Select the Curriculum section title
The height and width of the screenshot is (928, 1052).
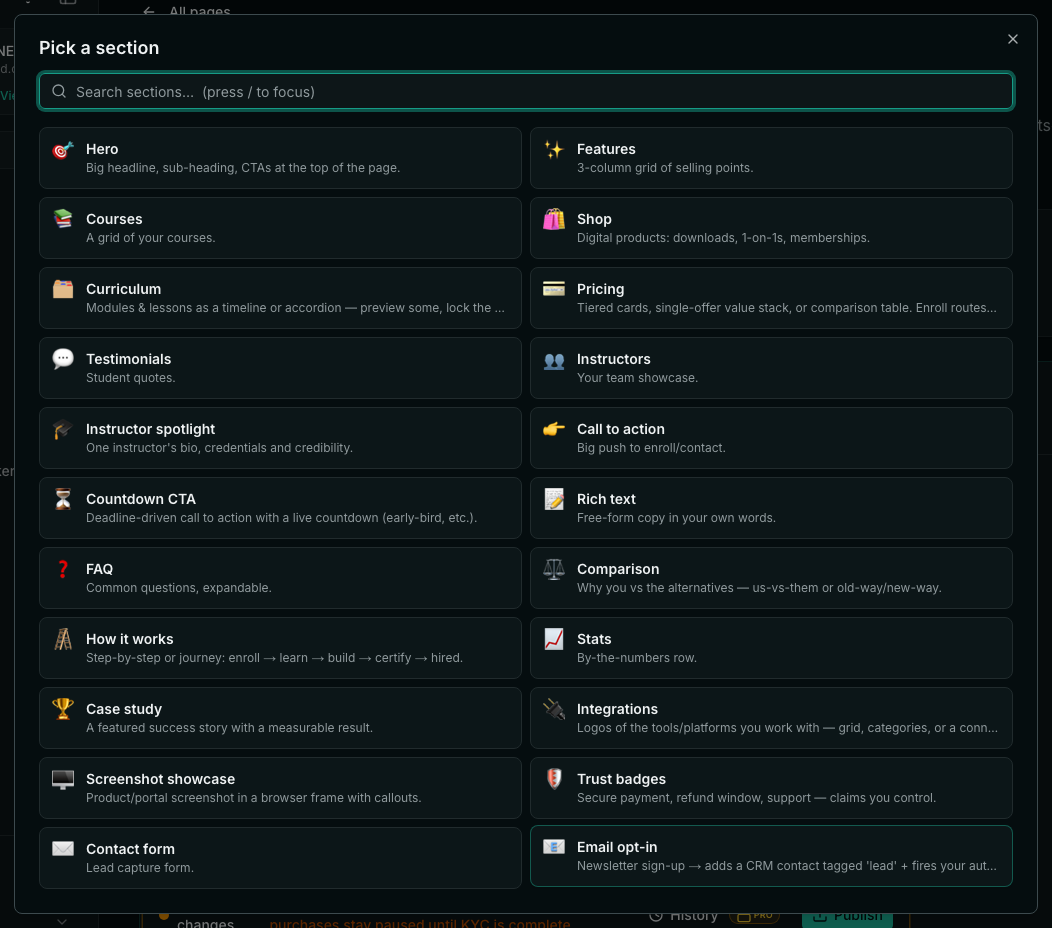(x=123, y=289)
